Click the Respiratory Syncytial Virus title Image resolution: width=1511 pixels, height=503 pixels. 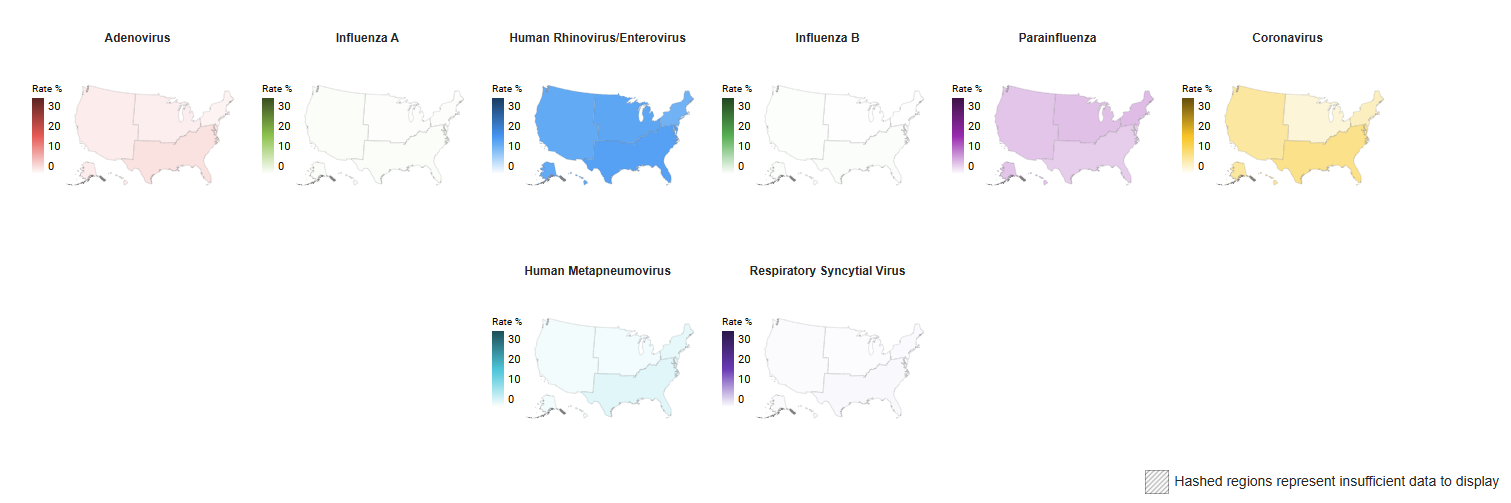click(827, 271)
